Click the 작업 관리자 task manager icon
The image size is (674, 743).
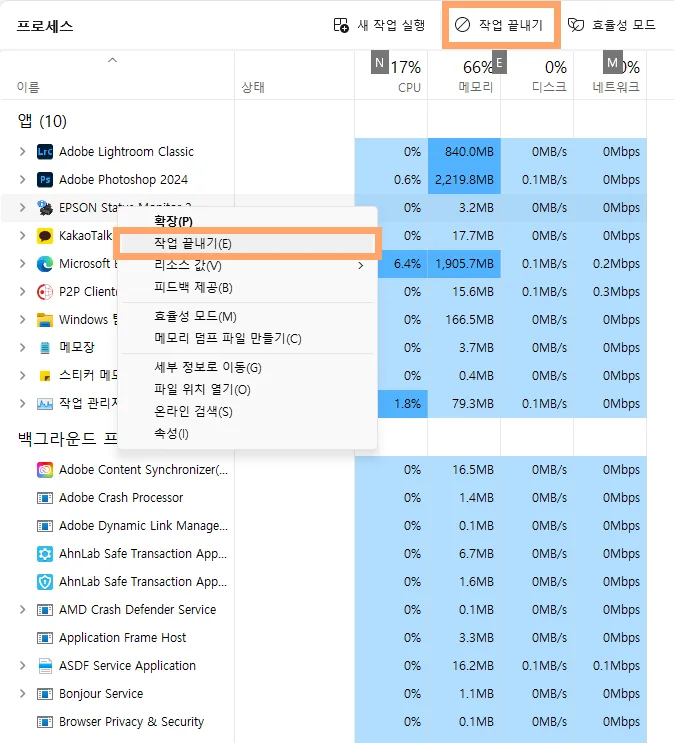click(45, 404)
